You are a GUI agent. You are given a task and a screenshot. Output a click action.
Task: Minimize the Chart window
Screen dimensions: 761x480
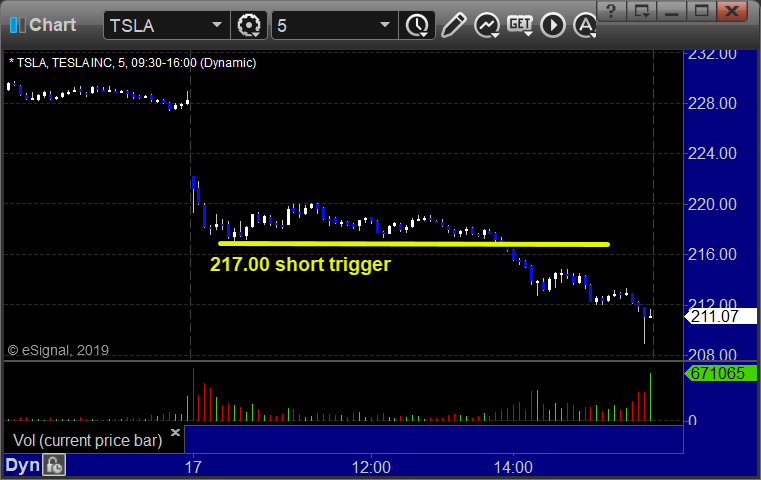click(x=671, y=10)
